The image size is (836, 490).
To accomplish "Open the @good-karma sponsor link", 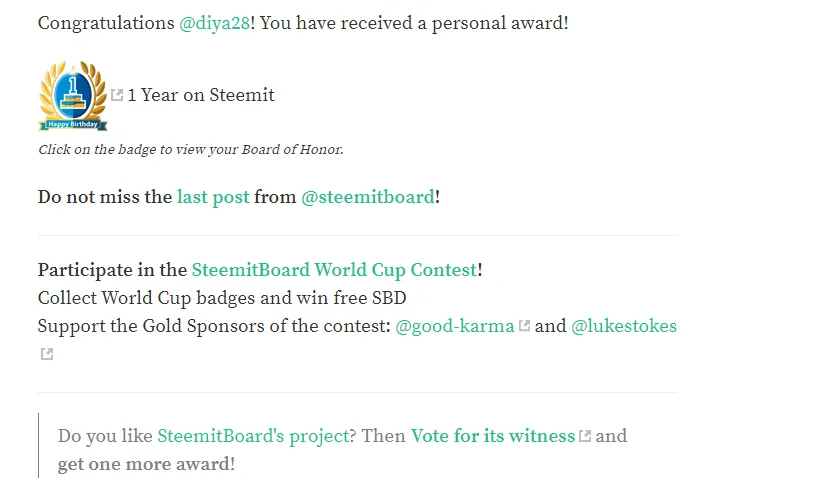I will point(455,326).
